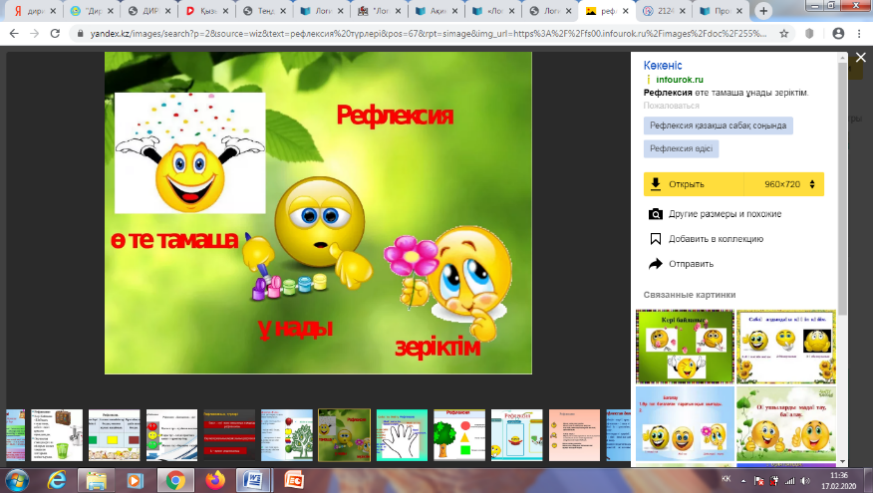
Task: Click the side panel scroll up arrow
Action: coord(843,57)
